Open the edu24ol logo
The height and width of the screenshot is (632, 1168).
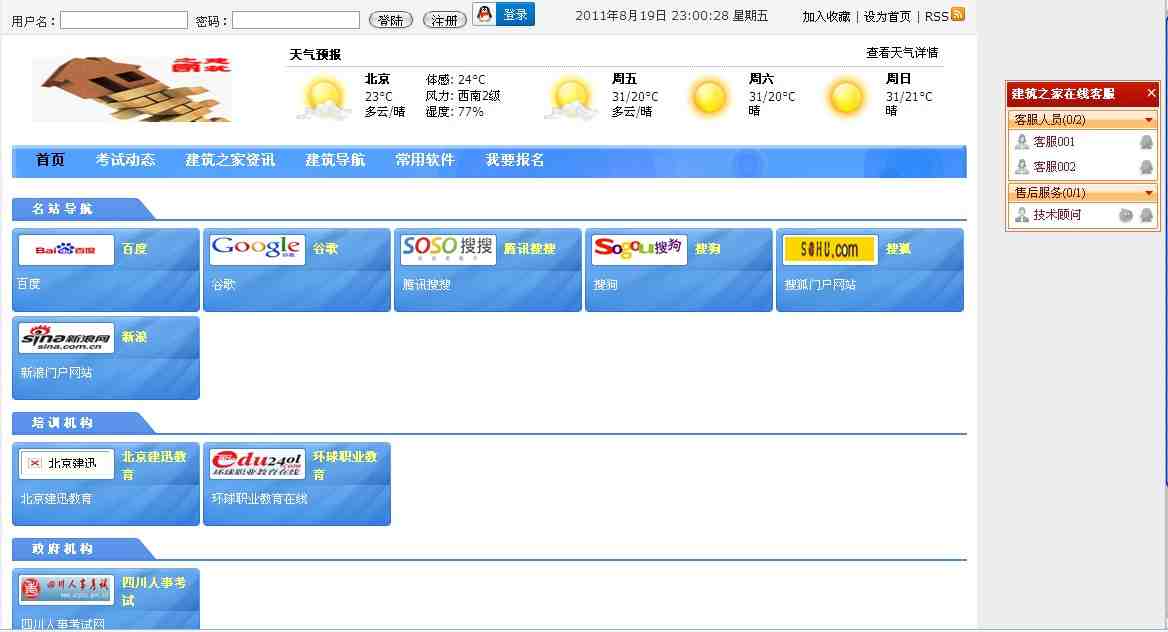pos(257,464)
